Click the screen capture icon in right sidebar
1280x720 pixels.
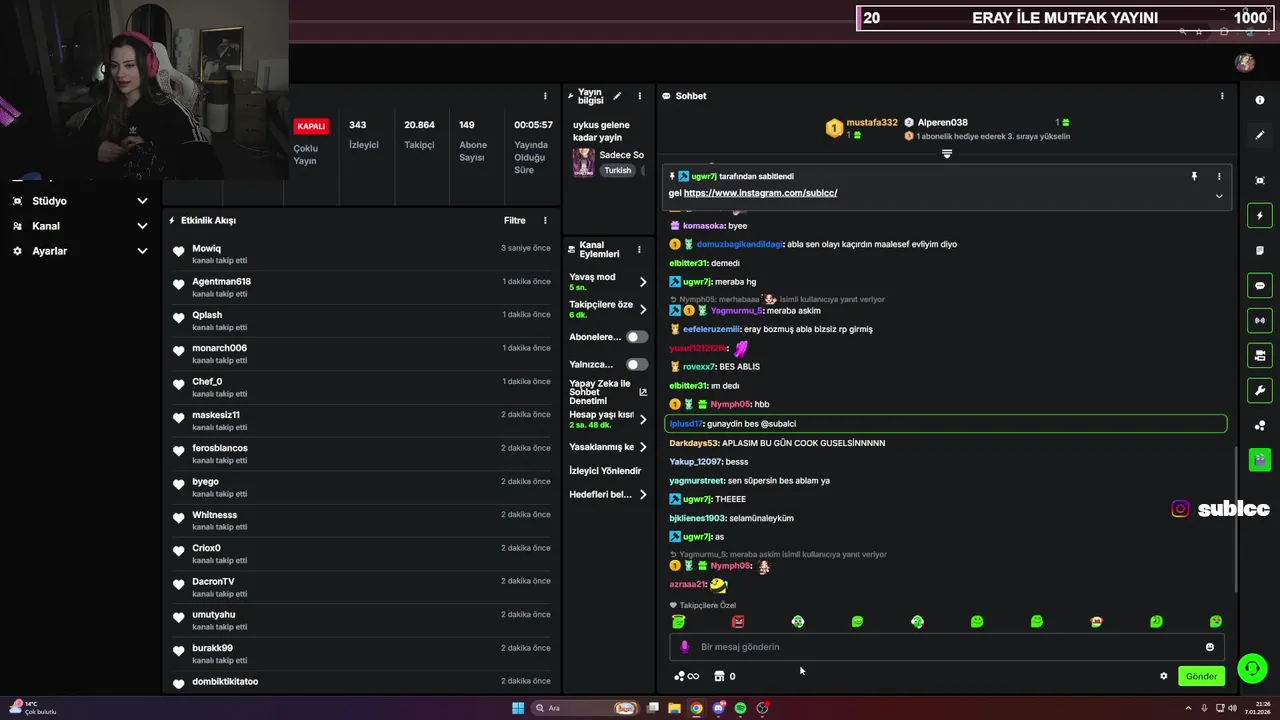tap(1260, 181)
